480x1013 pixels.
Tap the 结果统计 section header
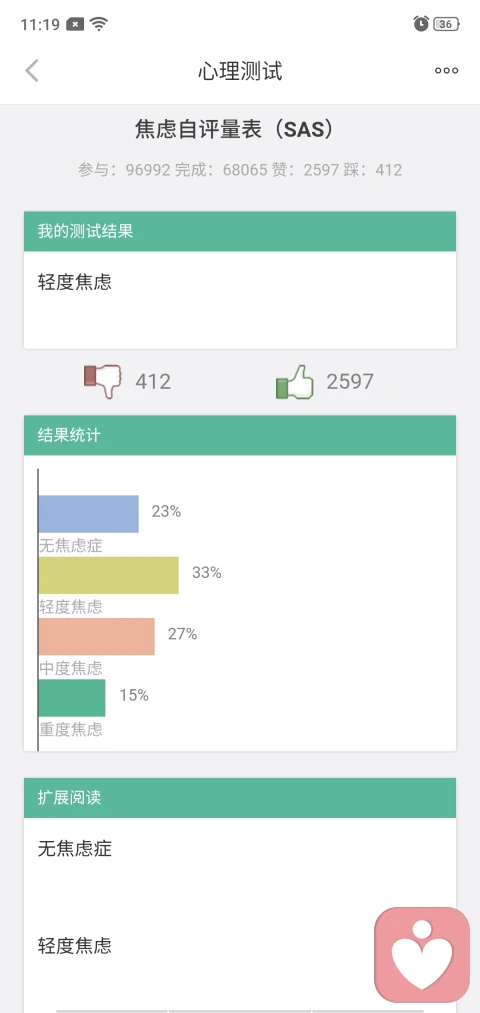tap(240, 435)
